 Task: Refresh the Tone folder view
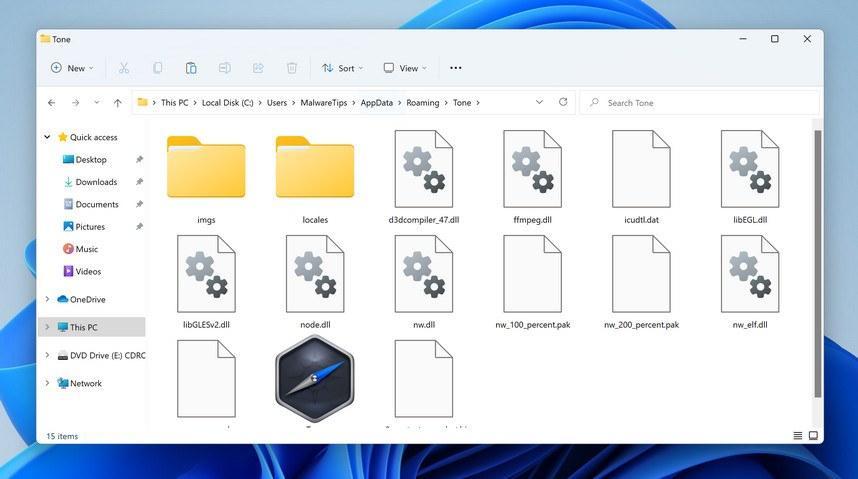(563, 102)
